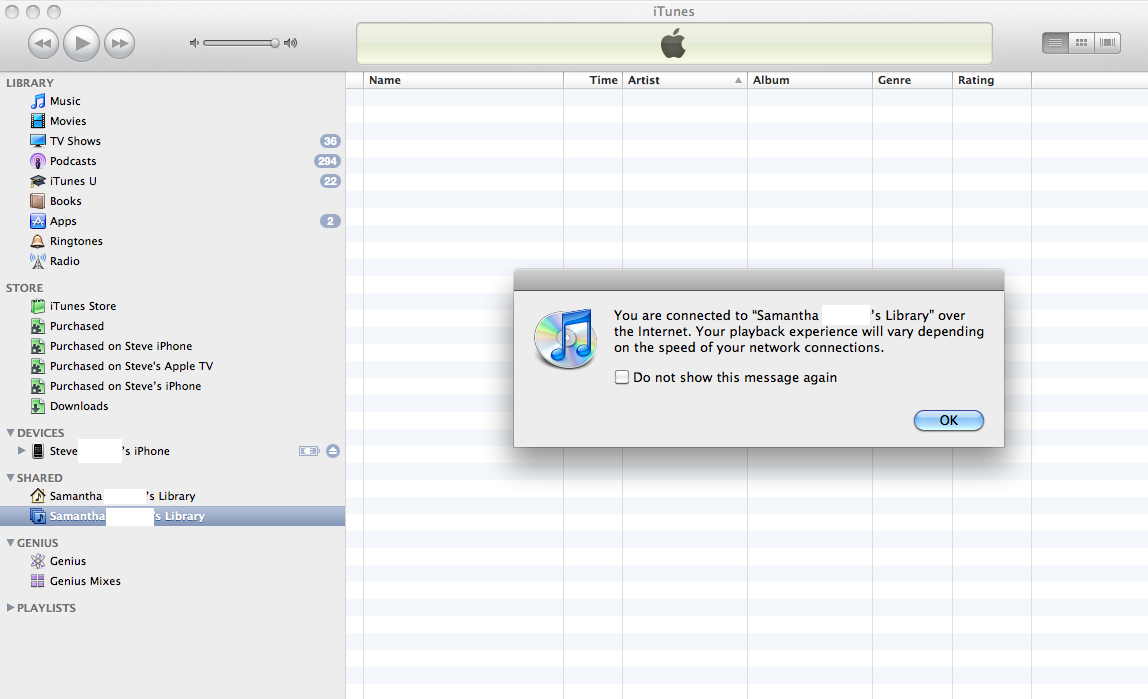Open the Genius Mixes grid icon

pyautogui.click(x=37, y=581)
